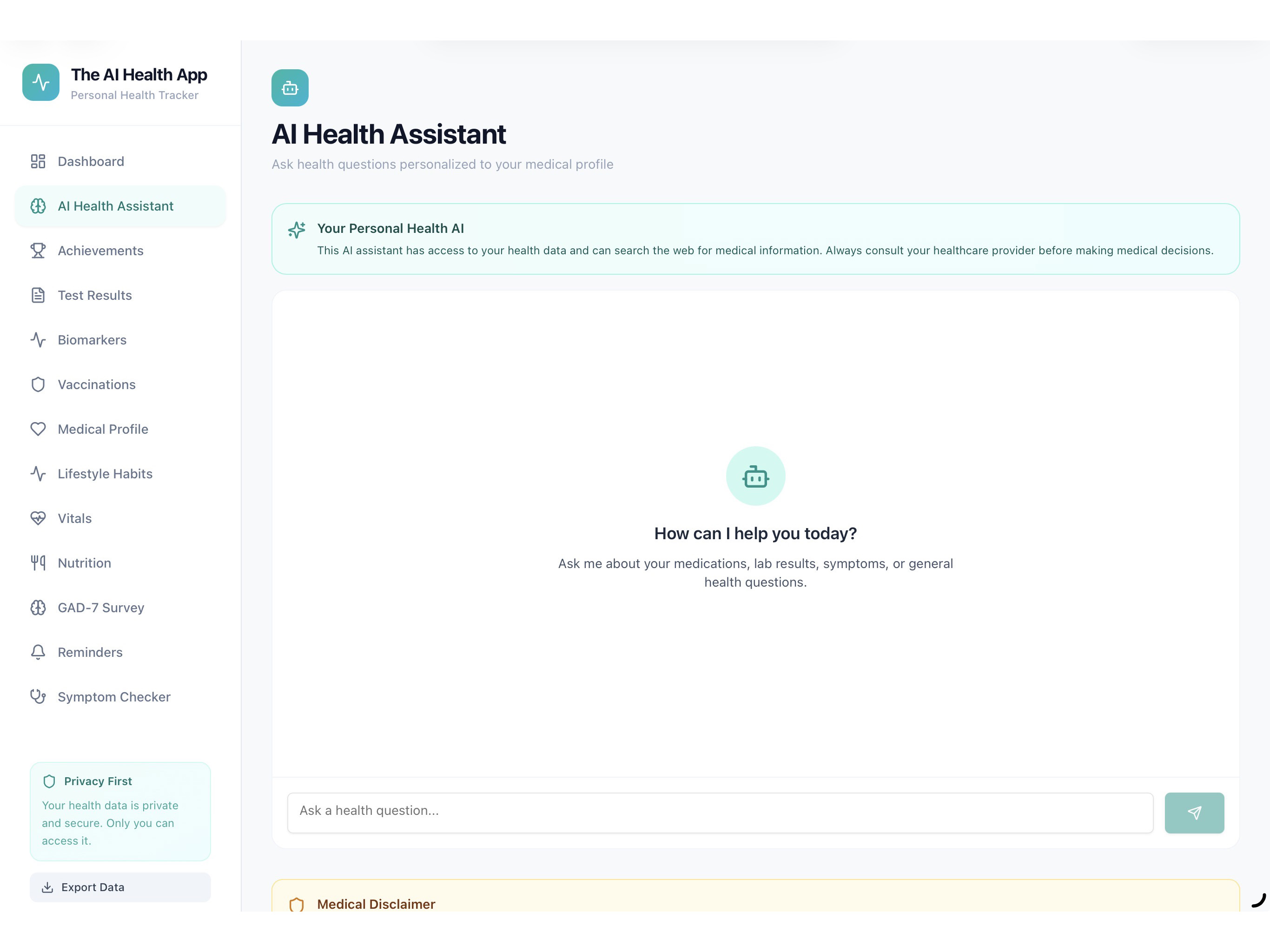Click the sparkle icon in the Personal Health AI banner
Viewport: 1270px width, 952px height.
[296, 230]
